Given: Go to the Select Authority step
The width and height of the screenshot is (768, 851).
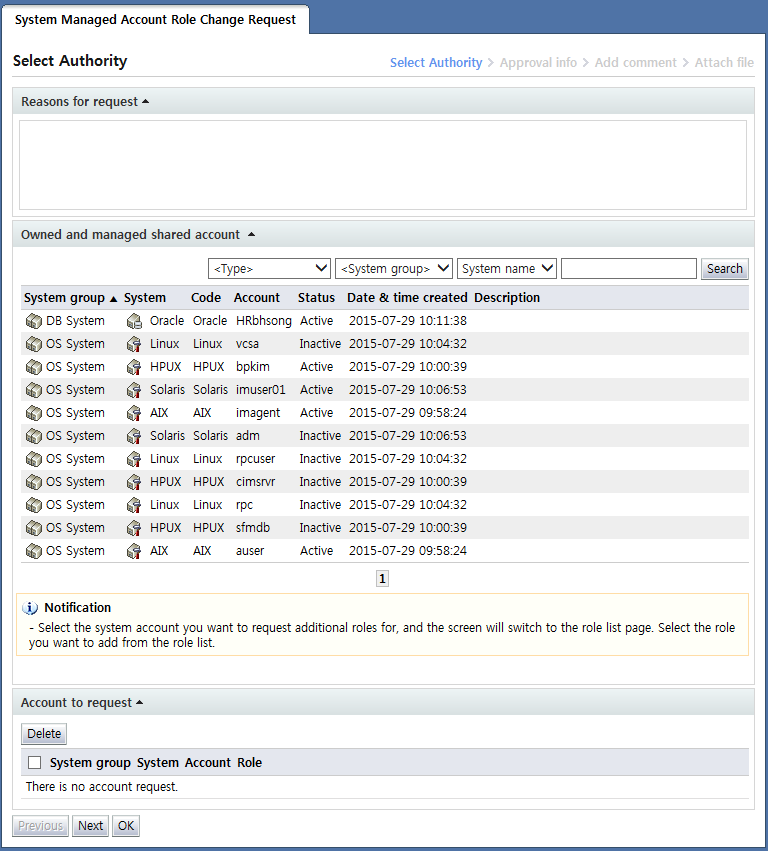Looking at the screenshot, I should point(435,62).
